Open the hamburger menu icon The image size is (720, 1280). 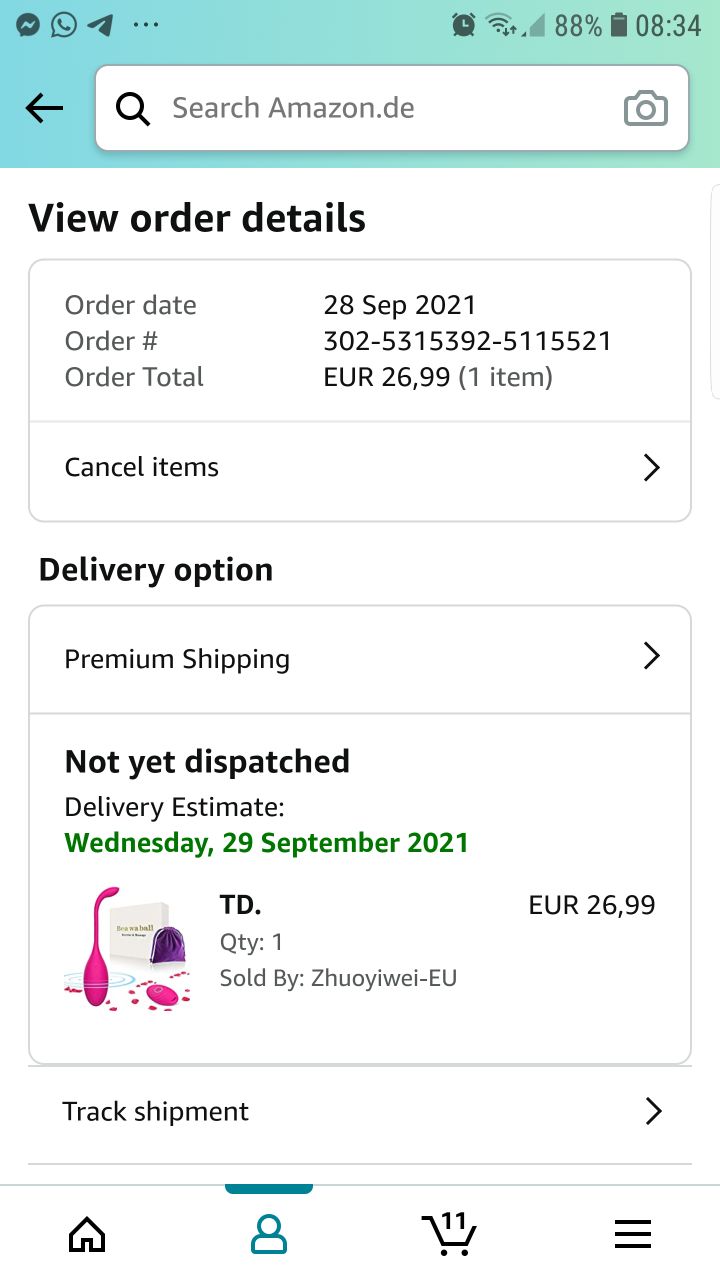632,1234
